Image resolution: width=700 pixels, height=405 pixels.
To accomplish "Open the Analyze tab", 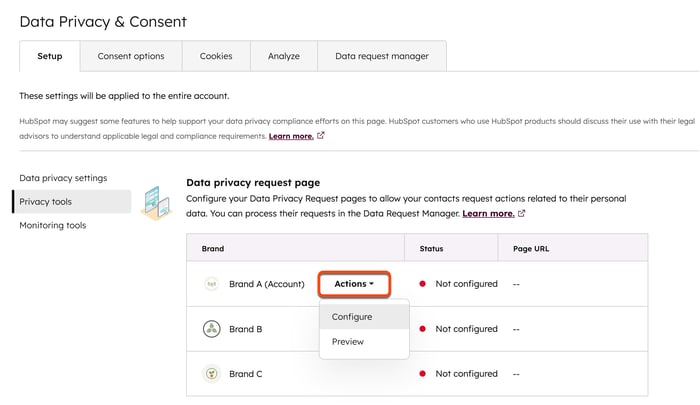I will [x=284, y=56].
